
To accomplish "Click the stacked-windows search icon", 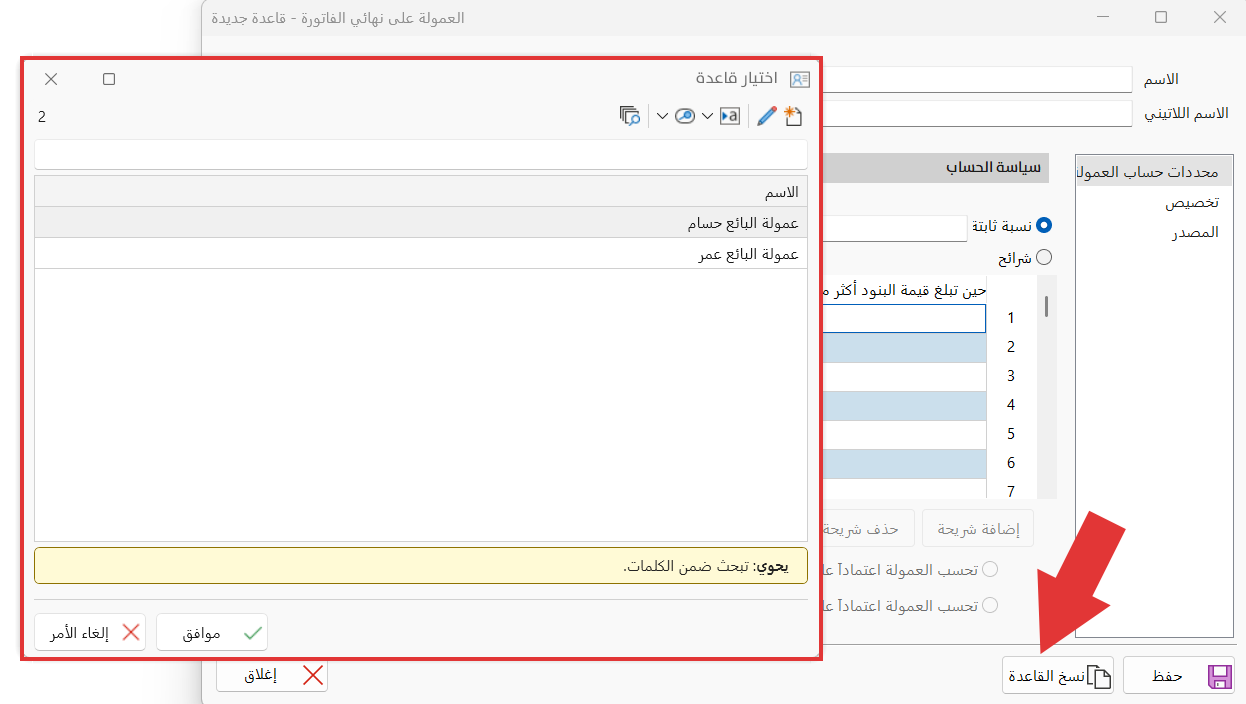I will click(630, 116).
